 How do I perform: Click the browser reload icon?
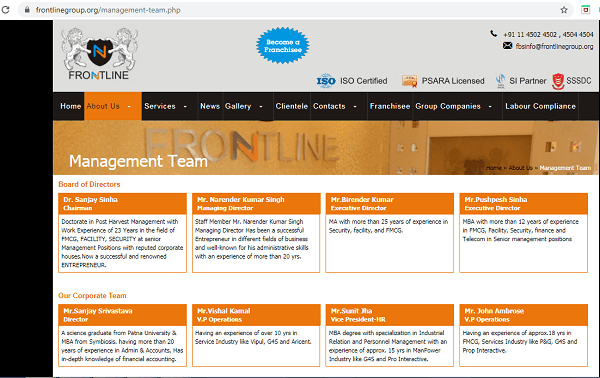click(x=5, y=10)
